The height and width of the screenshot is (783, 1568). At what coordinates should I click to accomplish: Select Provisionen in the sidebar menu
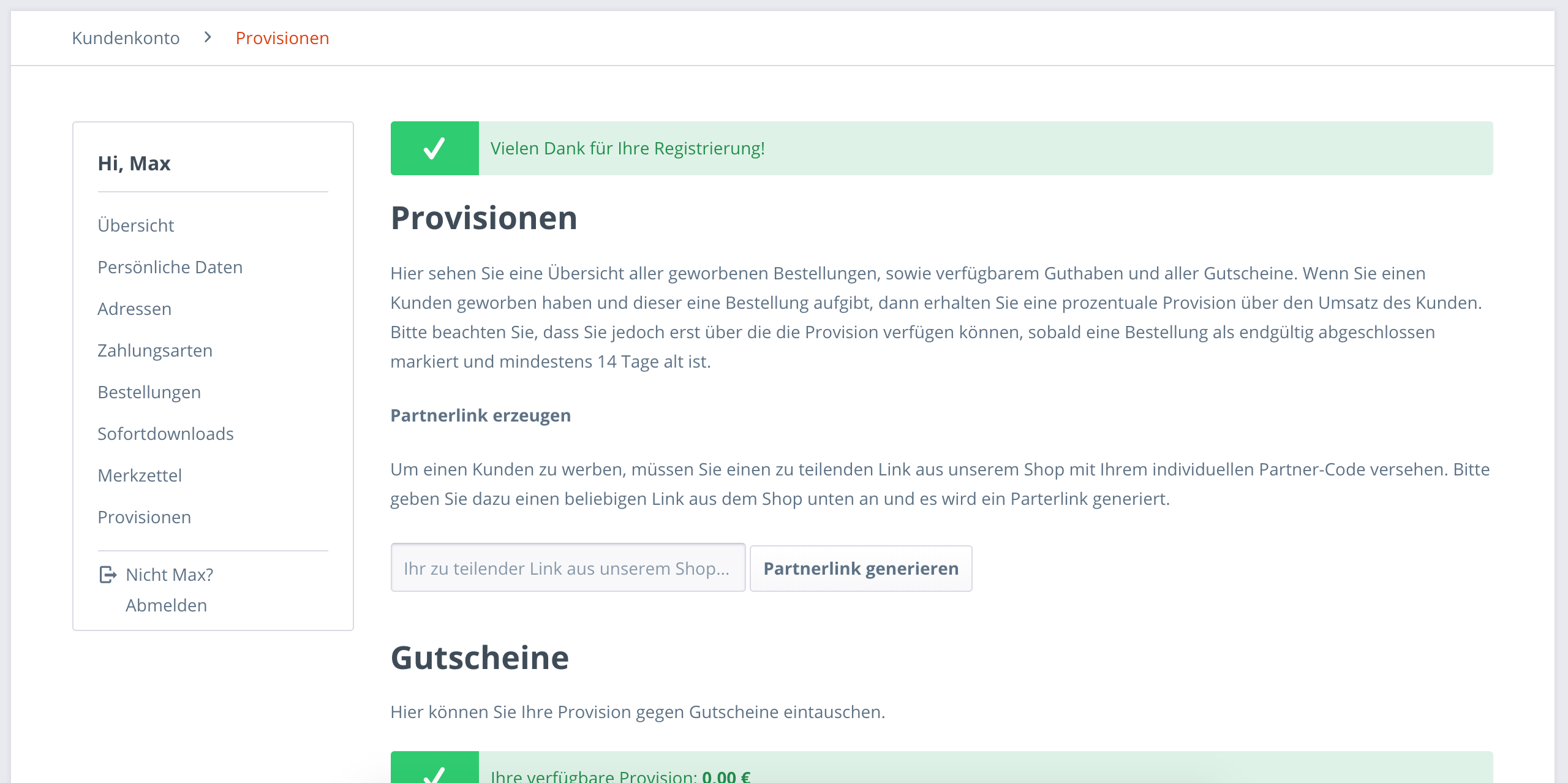[x=144, y=517]
